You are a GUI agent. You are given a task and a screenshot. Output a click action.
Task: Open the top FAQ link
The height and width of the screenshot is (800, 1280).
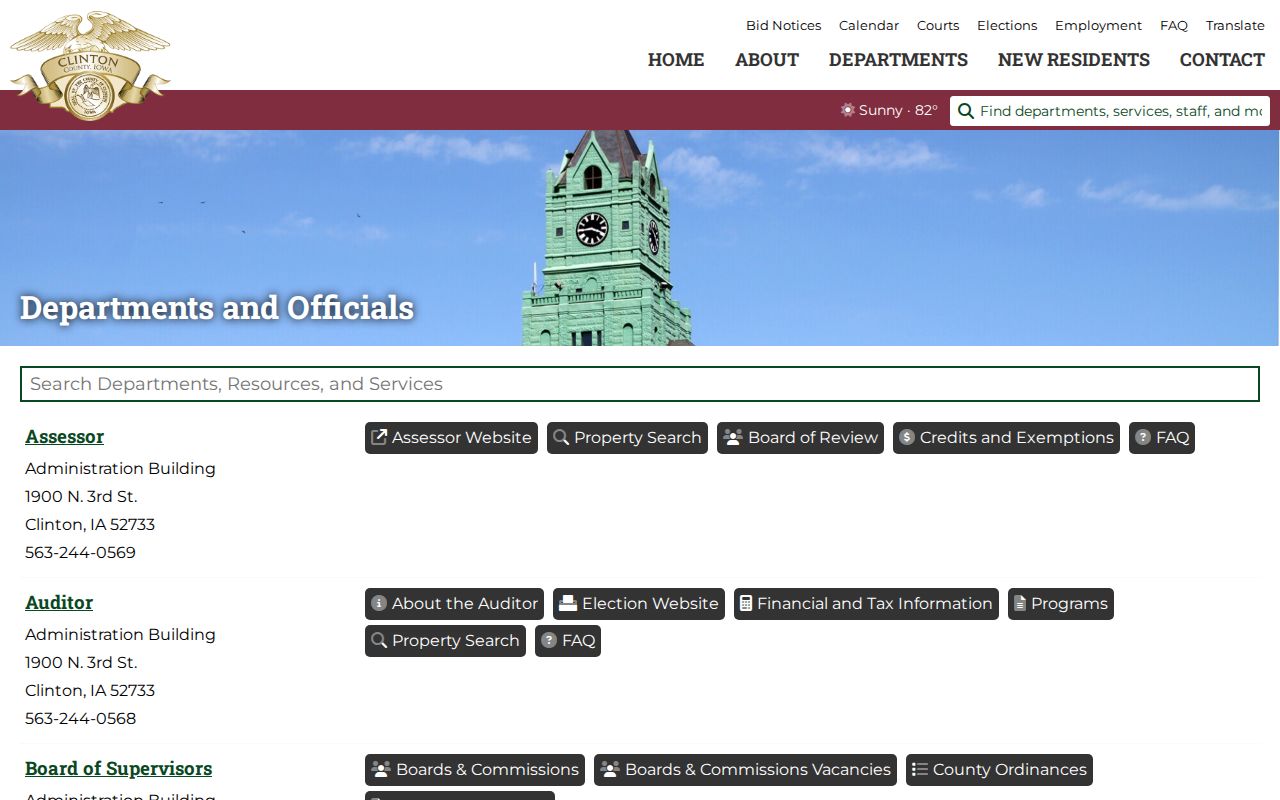[1174, 26]
